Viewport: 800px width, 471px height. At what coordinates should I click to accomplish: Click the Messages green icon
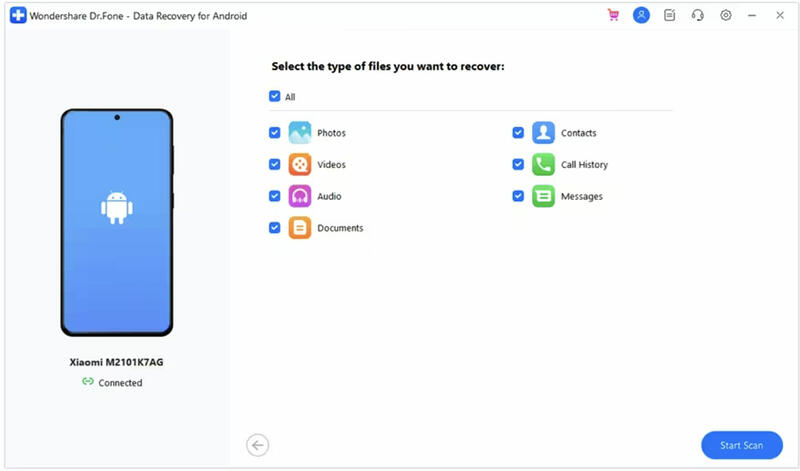[x=543, y=196]
